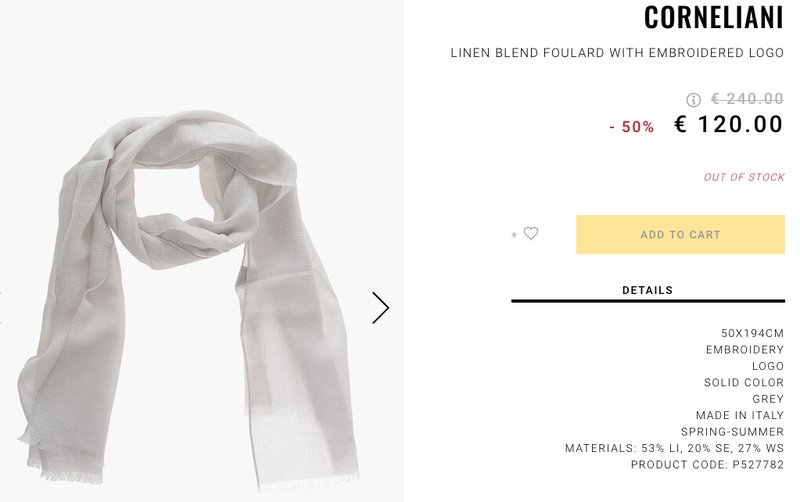Viewport: 800px width, 502px height.
Task: Click the Materials composition line
Action: click(x=674, y=449)
